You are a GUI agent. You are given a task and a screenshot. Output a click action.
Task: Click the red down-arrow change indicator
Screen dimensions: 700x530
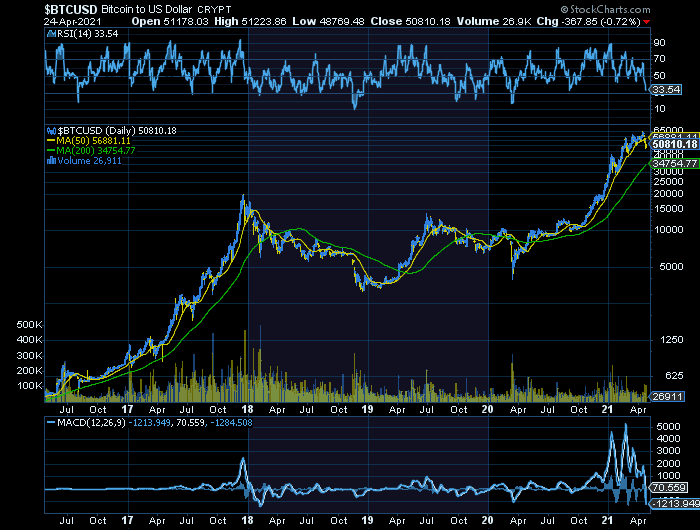(646, 21)
